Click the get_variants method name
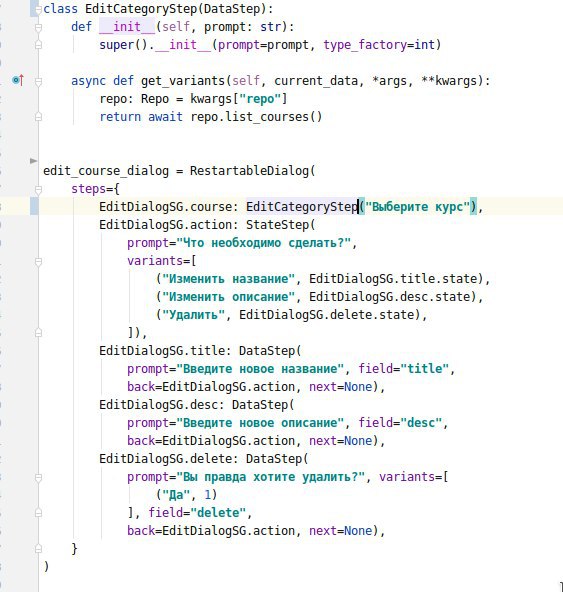 tap(183, 81)
